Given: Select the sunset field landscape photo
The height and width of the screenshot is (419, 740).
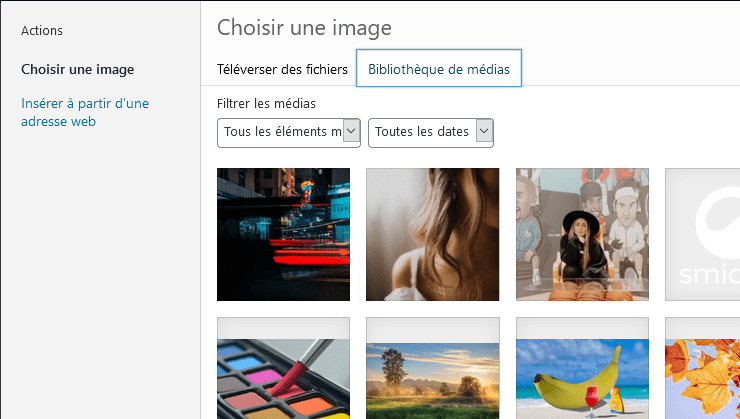Looking at the screenshot, I should pos(432,368).
